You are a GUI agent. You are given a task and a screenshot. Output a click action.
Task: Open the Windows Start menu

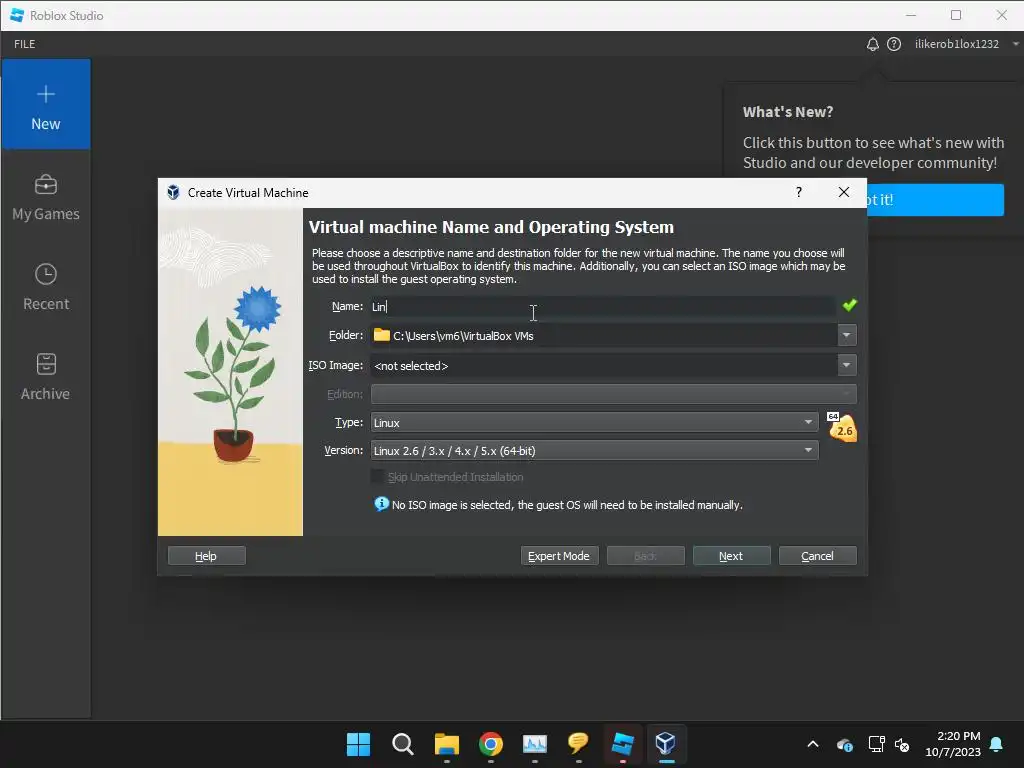click(x=358, y=744)
